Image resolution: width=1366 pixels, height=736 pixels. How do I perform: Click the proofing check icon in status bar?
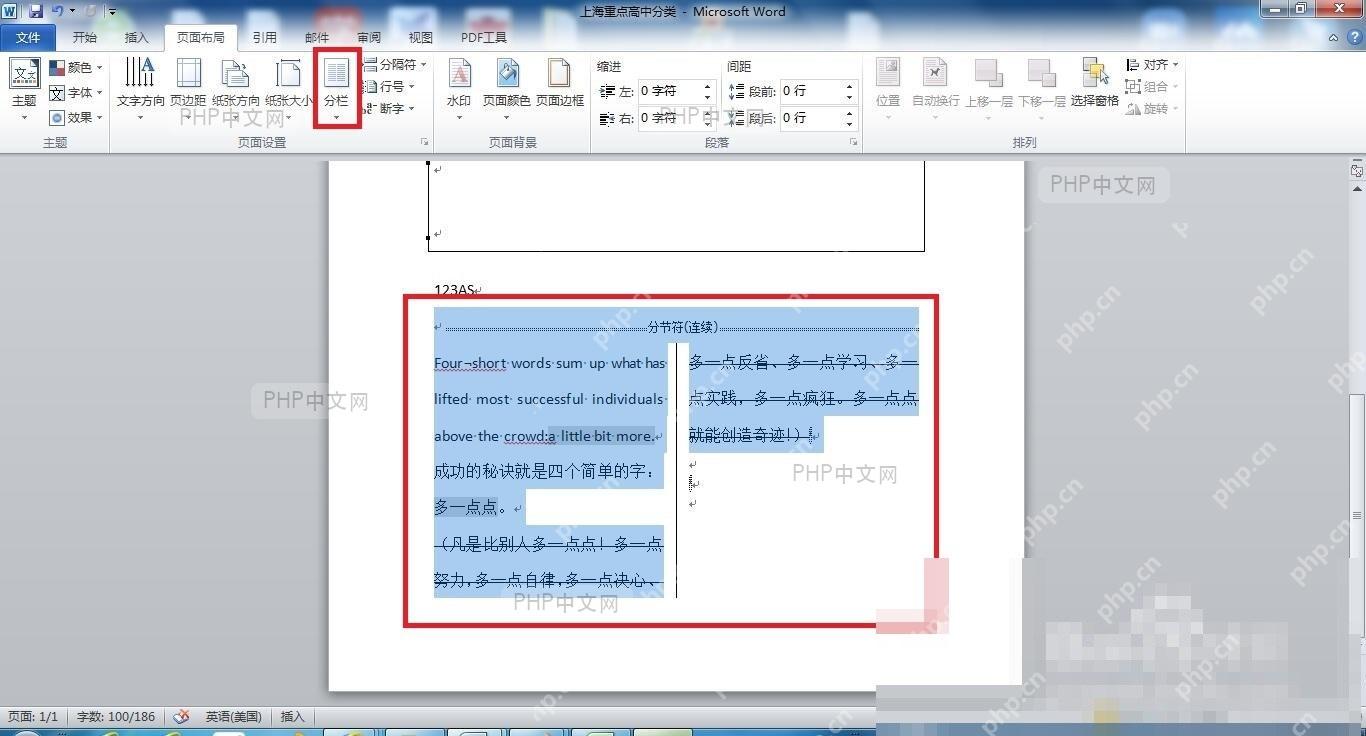[x=181, y=717]
